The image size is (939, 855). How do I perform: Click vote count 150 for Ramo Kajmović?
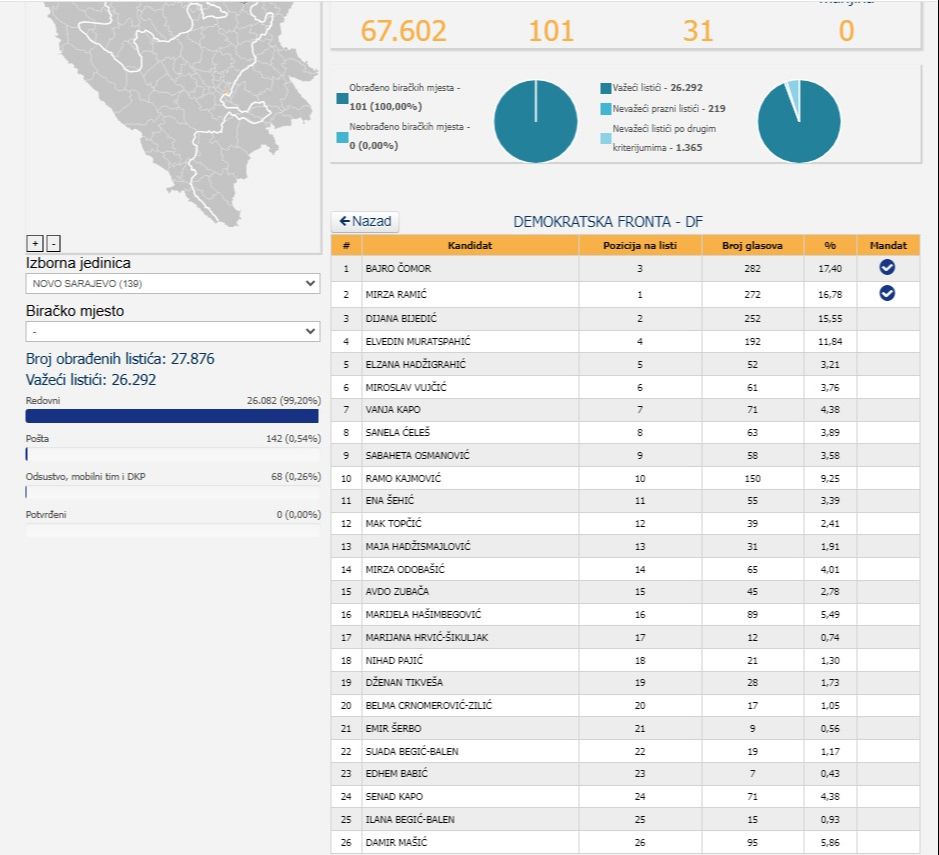point(752,479)
